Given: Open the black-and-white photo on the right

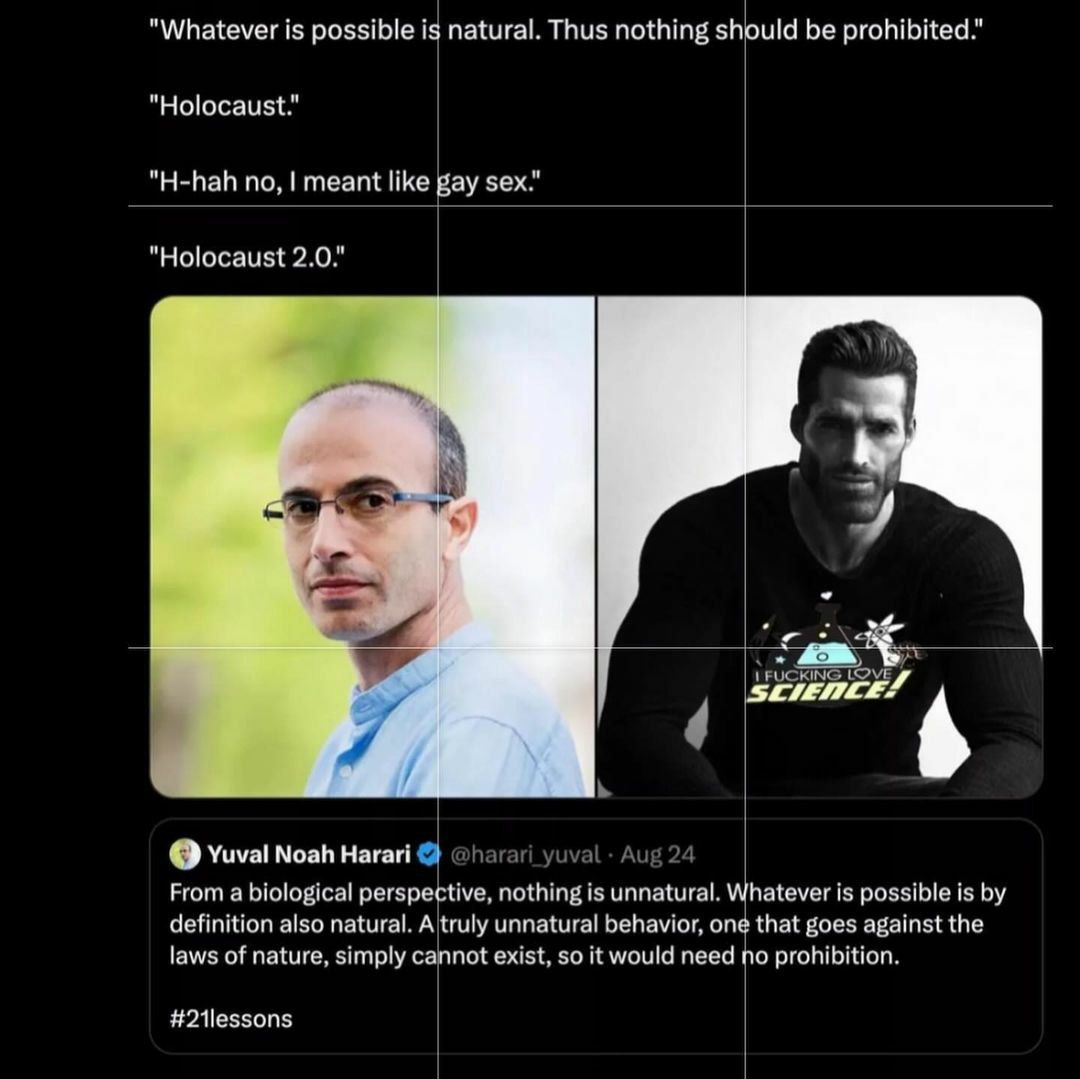Looking at the screenshot, I should pos(820,547).
